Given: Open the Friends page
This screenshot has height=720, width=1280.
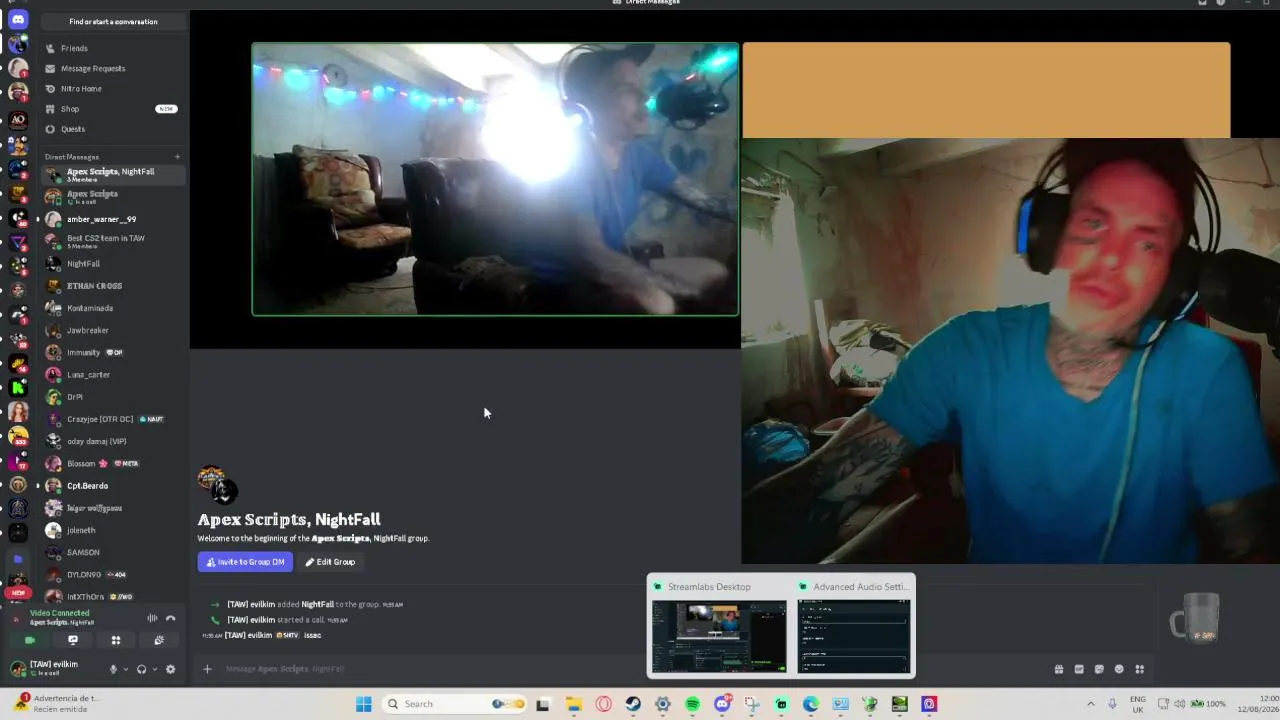Looking at the screenshot, I should [112, 48].
